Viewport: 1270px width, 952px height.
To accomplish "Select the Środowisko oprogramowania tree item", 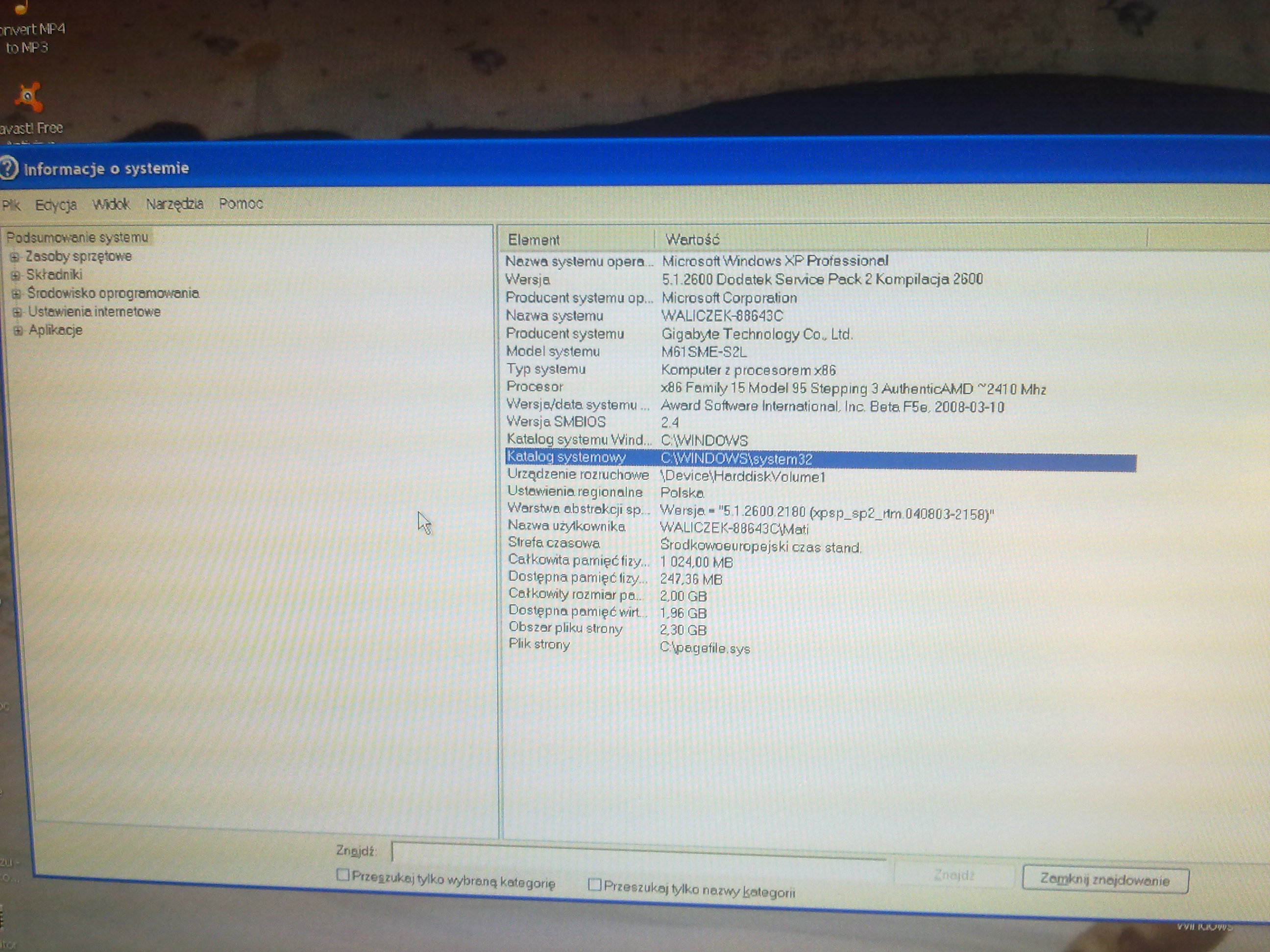I will tap(113, 293).
